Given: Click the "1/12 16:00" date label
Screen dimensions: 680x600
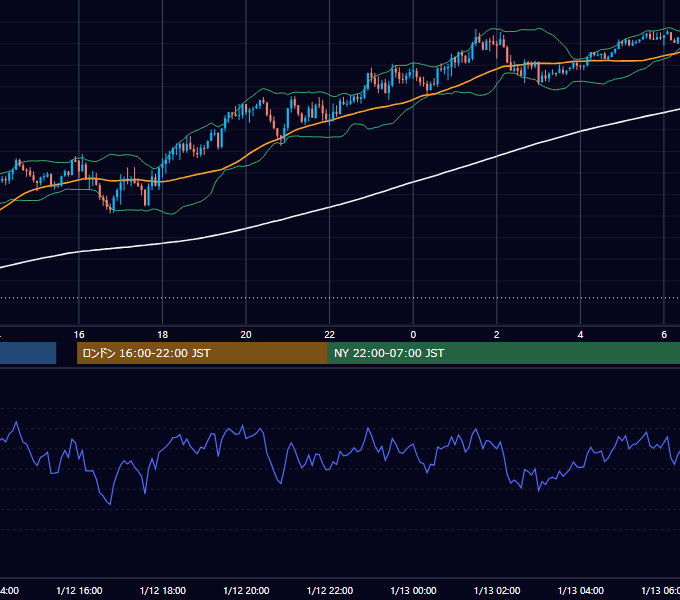Looking at the screenshot, I should tap(79, 590).
